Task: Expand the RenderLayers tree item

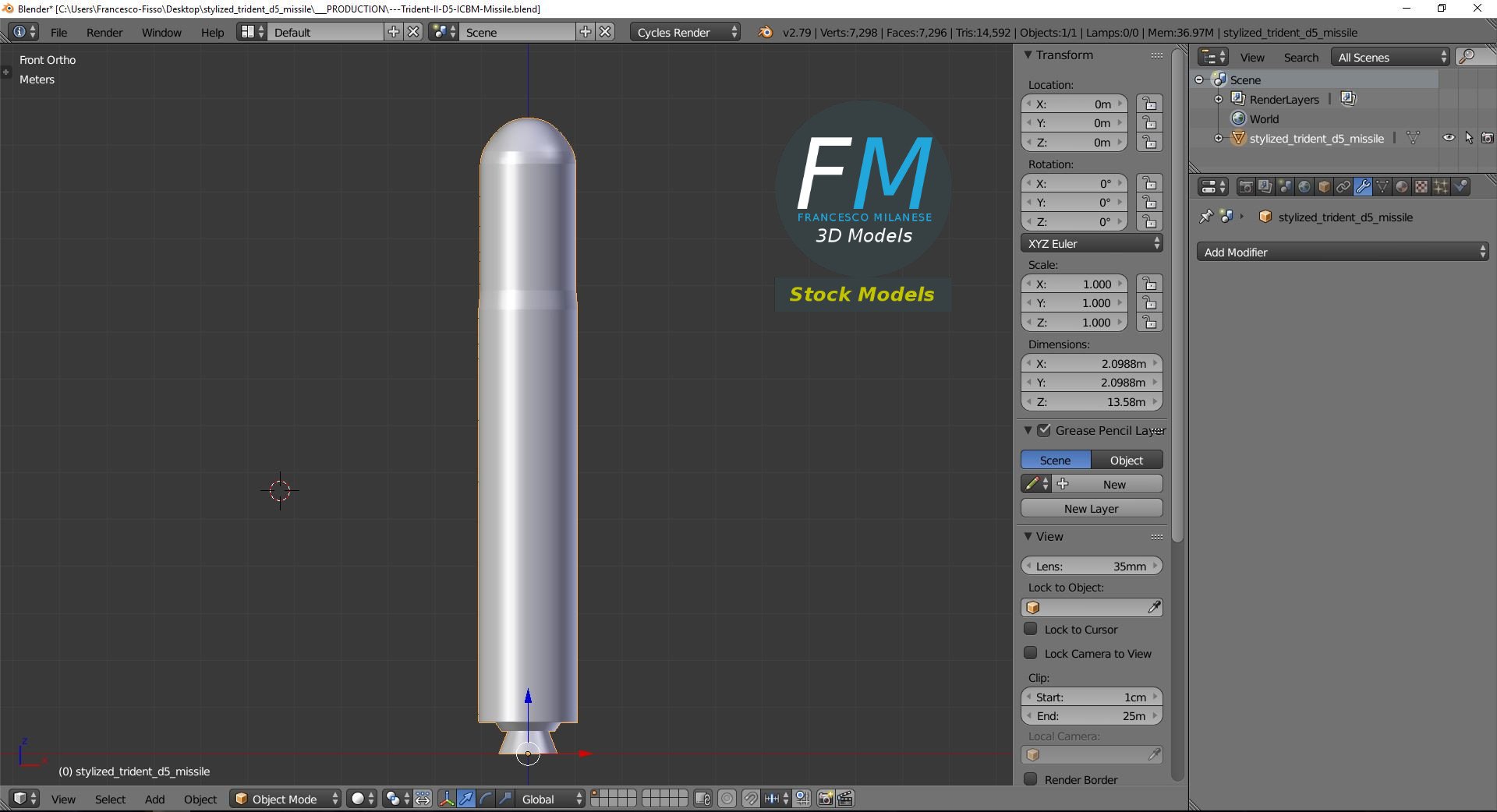Action: pos(1219,99)
